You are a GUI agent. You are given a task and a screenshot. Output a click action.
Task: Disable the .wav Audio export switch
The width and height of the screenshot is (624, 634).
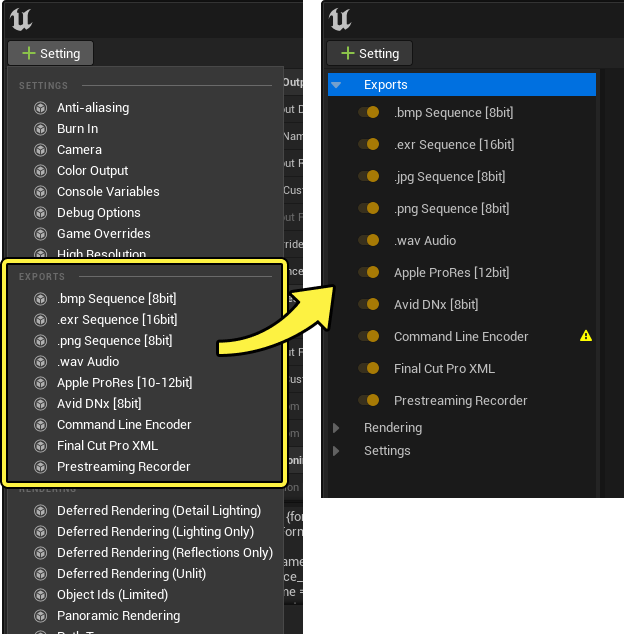tap(368, 240)
